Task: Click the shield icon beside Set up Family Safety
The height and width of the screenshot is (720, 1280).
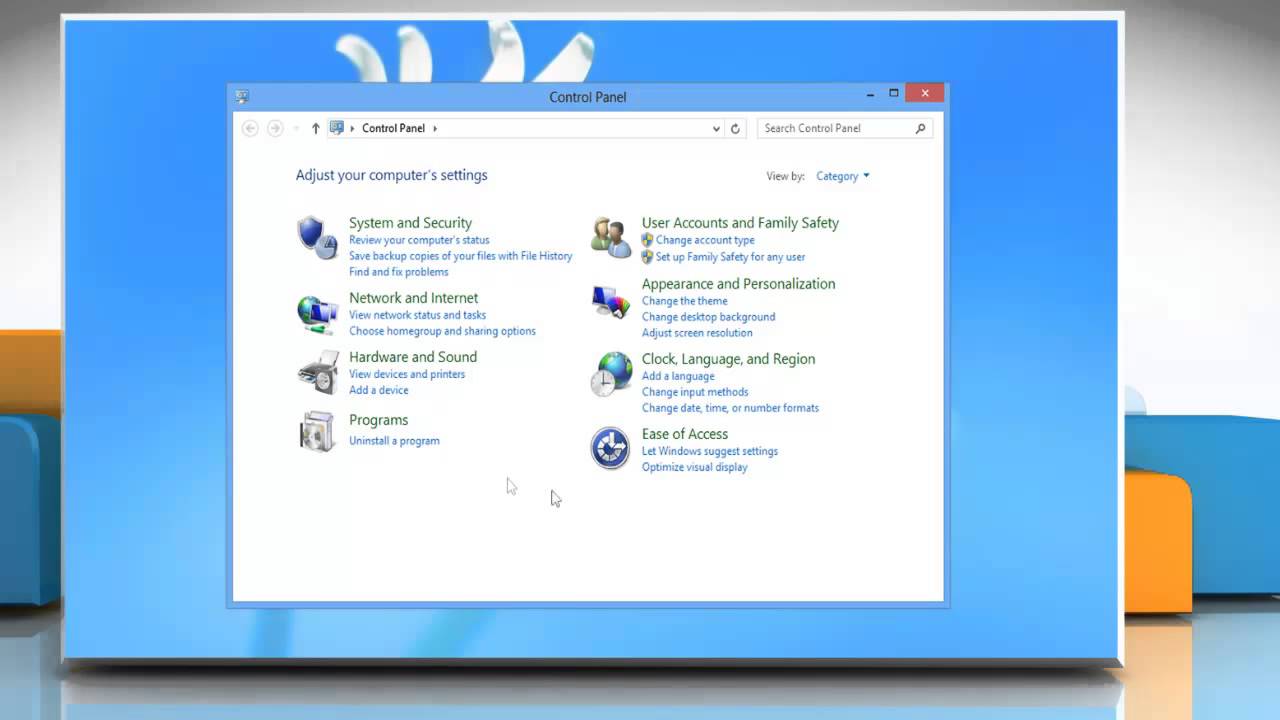Action: point(647,257)
